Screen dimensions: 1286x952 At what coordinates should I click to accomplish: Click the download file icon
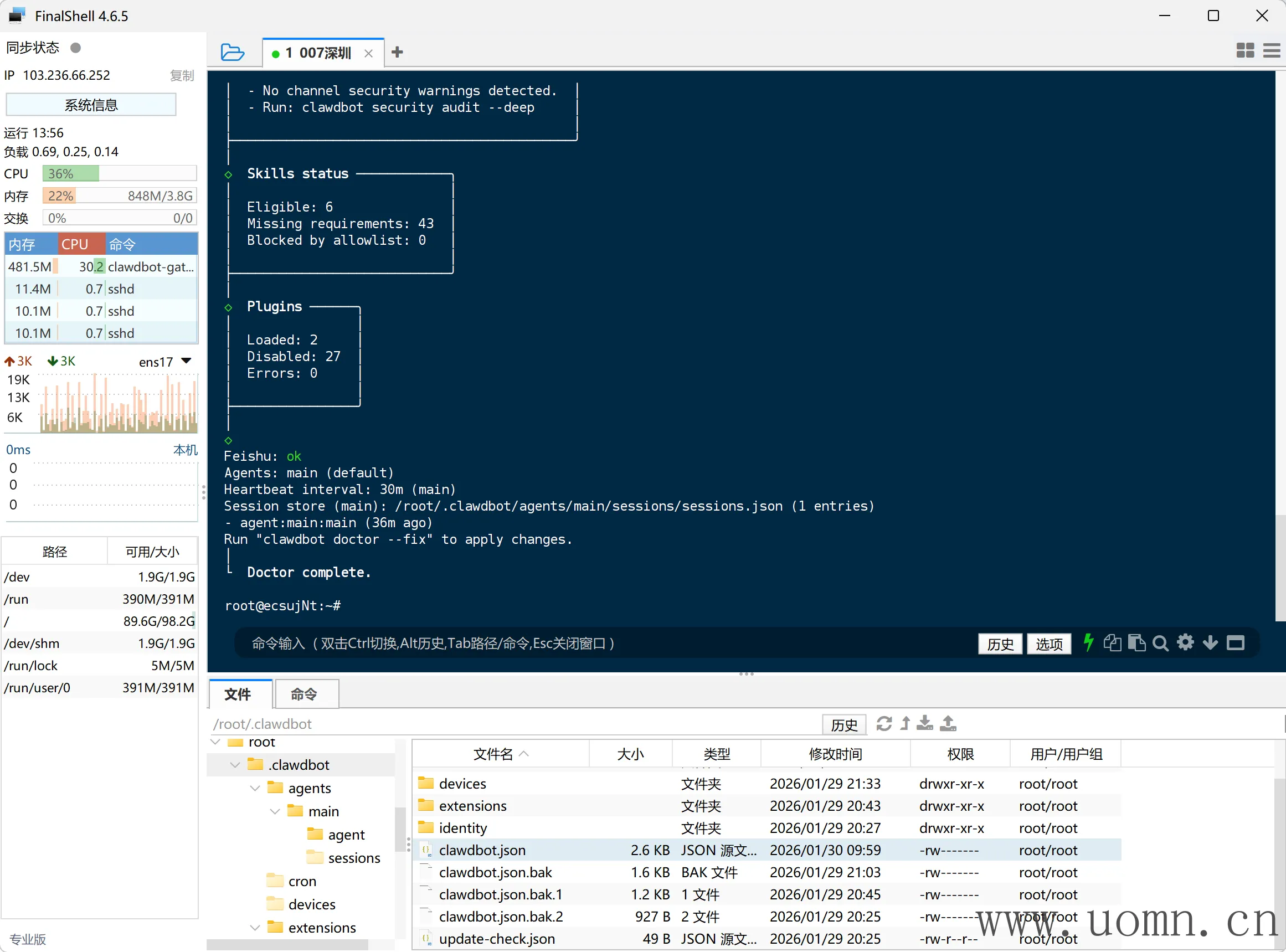(x=925, y=723)
